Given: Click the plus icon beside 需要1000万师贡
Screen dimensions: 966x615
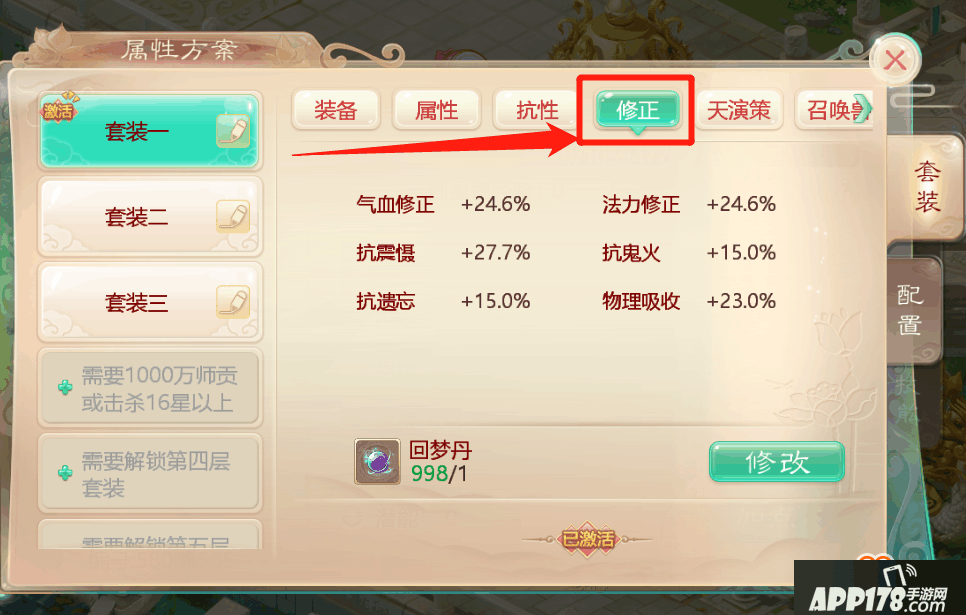Looking at the screenshot, I should coord(65,388).
